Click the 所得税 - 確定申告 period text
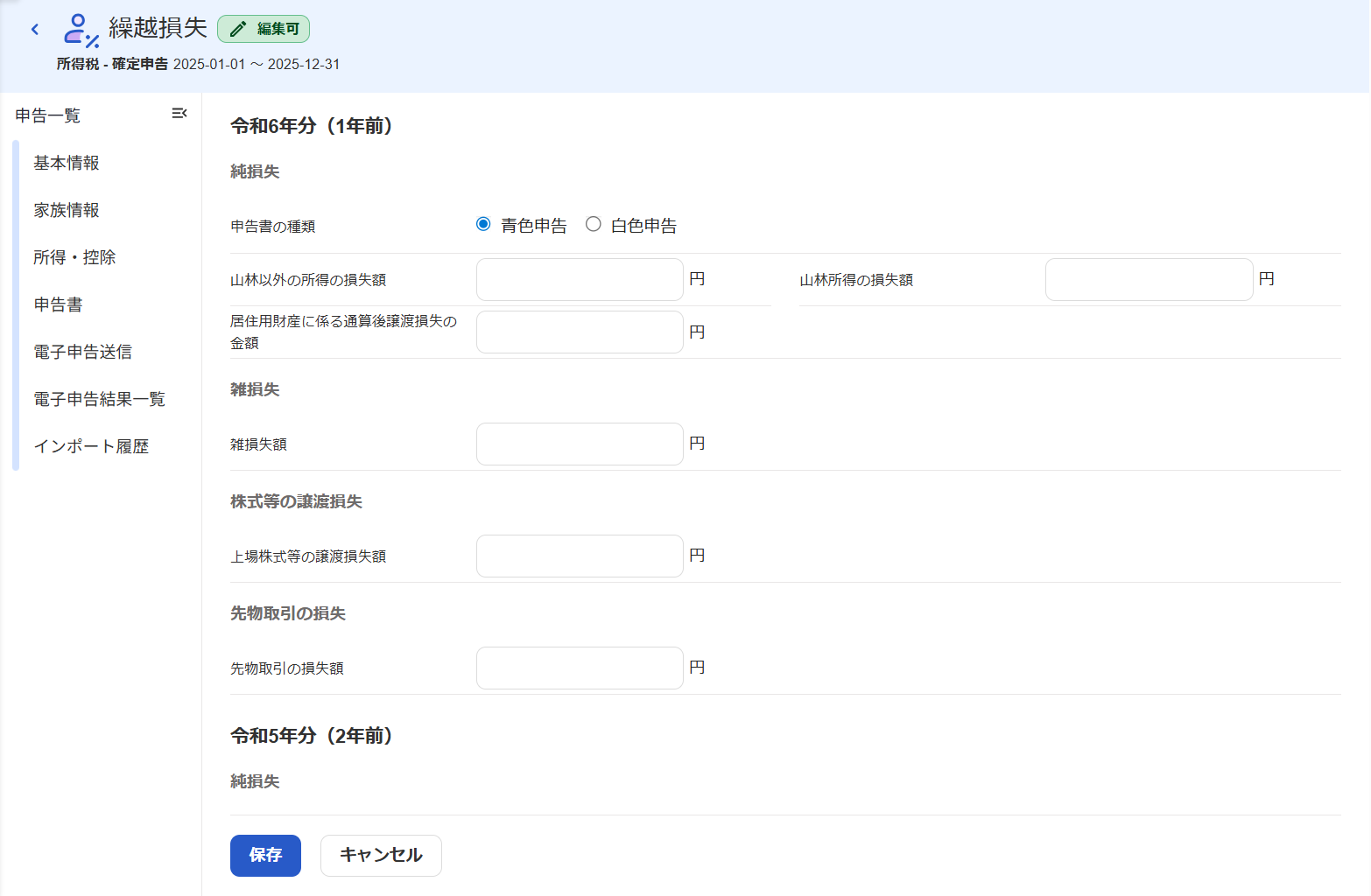Viewport: 1371px width, 896px height. [198, 64]
